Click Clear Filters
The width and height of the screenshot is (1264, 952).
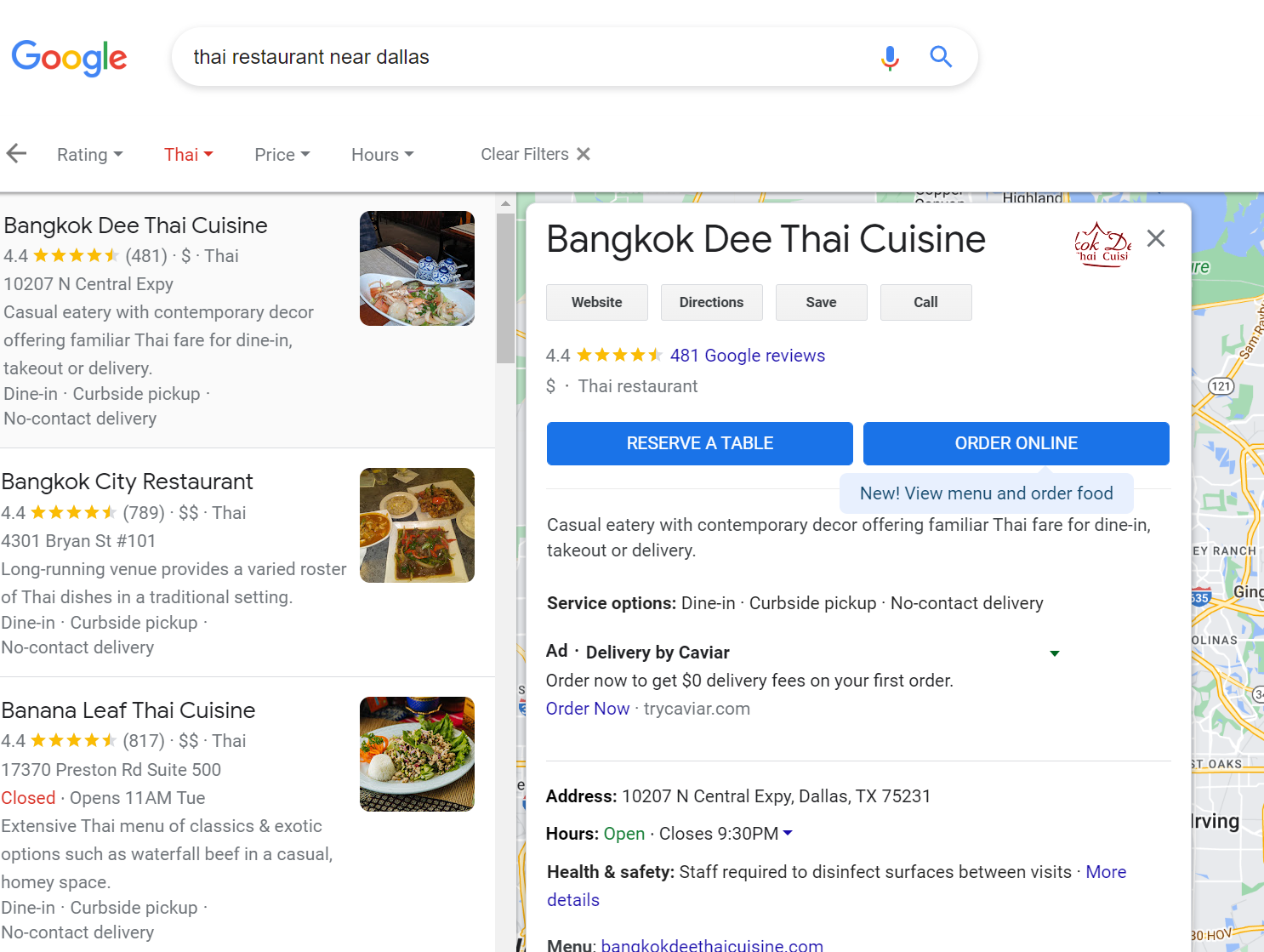[x=525, y=154]
